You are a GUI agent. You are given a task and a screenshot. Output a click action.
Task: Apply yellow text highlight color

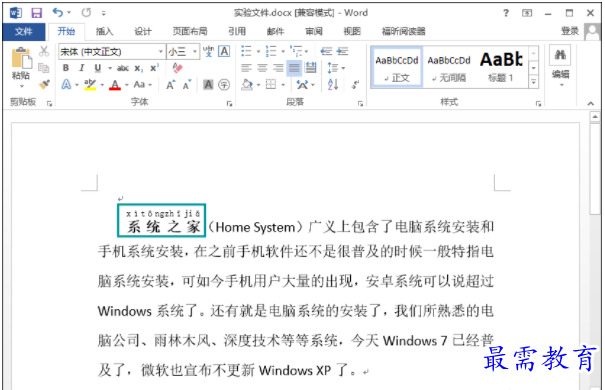(x=90, y=84)
